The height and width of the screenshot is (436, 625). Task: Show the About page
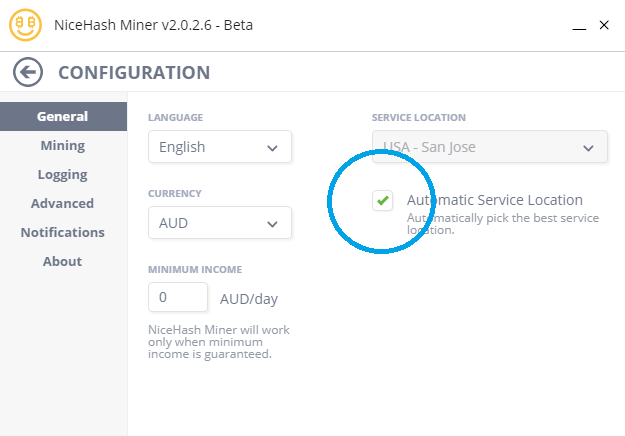click(x=63, y=261)
